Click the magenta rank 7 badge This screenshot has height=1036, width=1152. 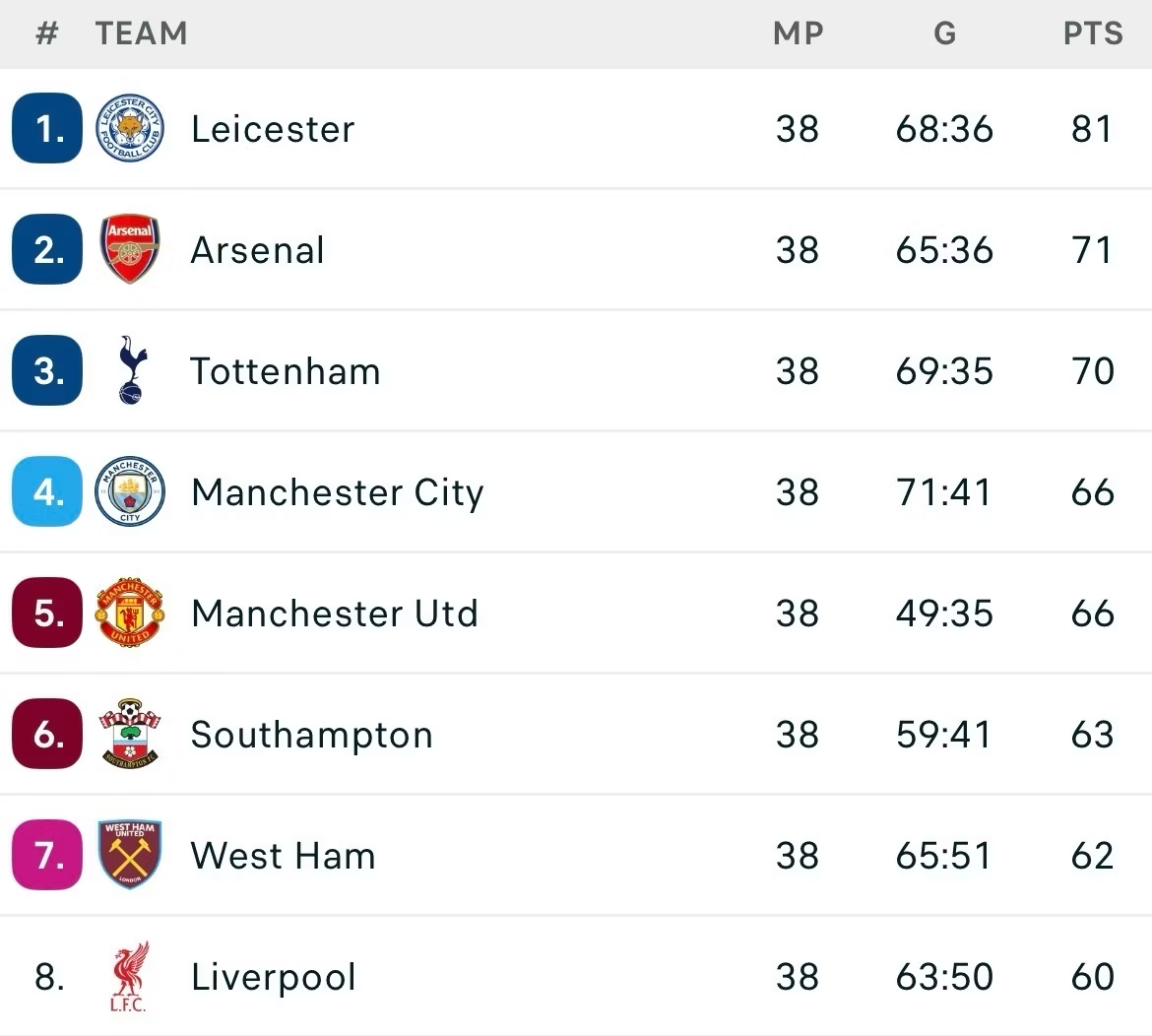[x=47, y=855]
